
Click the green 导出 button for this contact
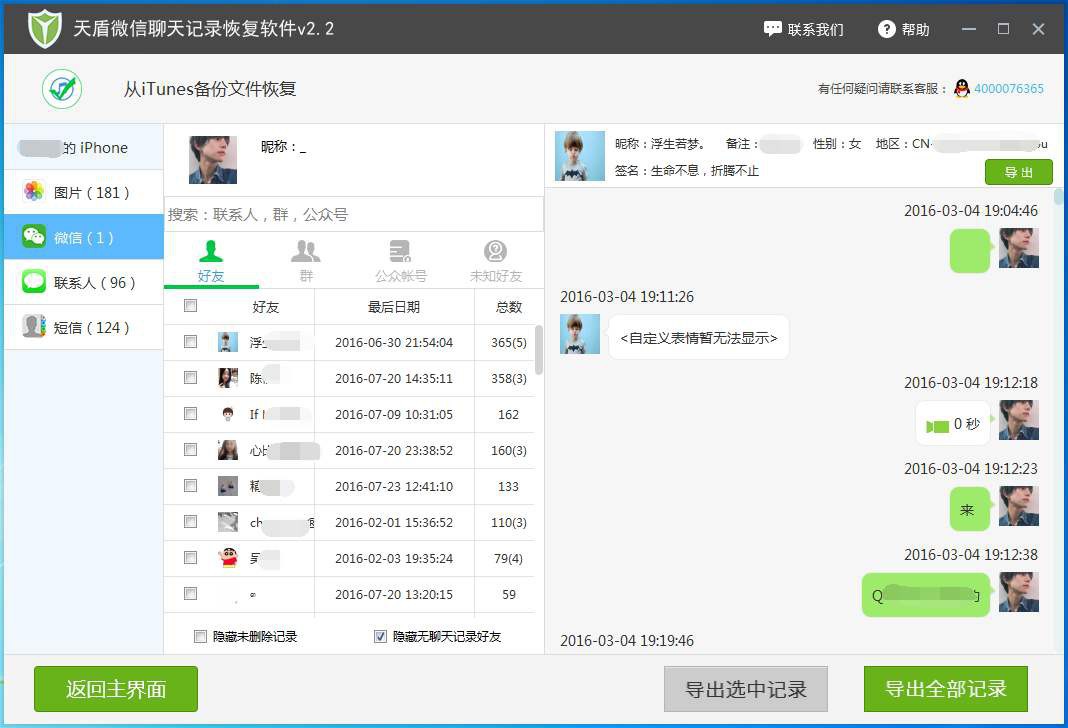[x=1018, y=172]
